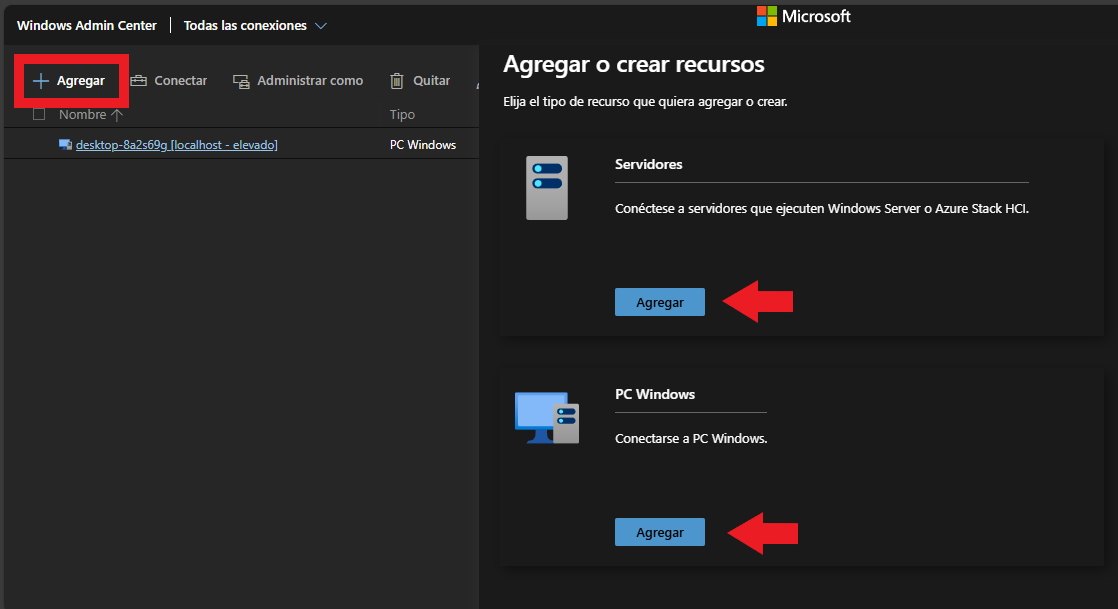This screenshot has width=1118, height=609.
Task: Click the plus icon next to Agregar
Action: pos(41,81)
